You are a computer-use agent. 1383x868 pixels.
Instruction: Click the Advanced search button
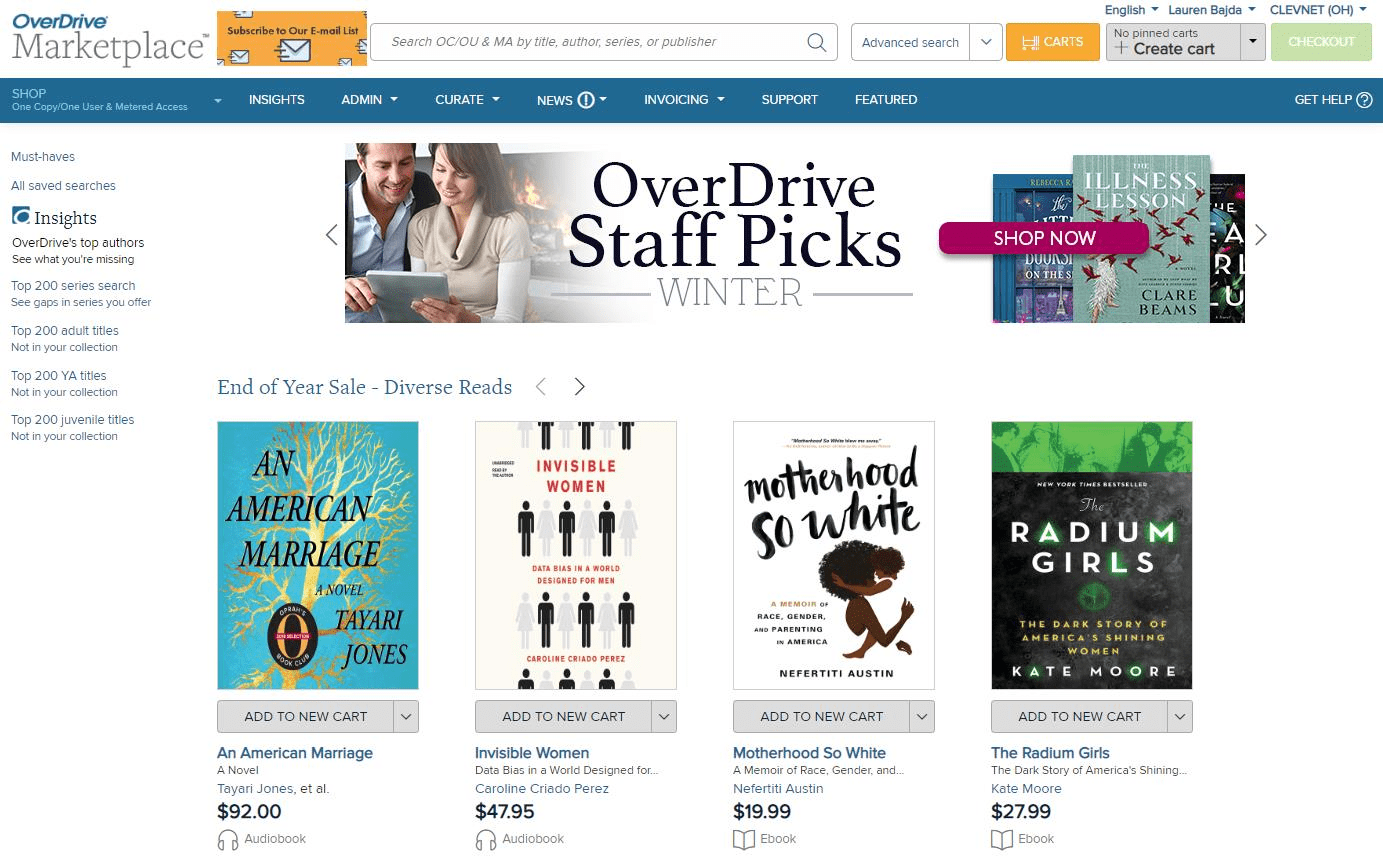(911, 42)
